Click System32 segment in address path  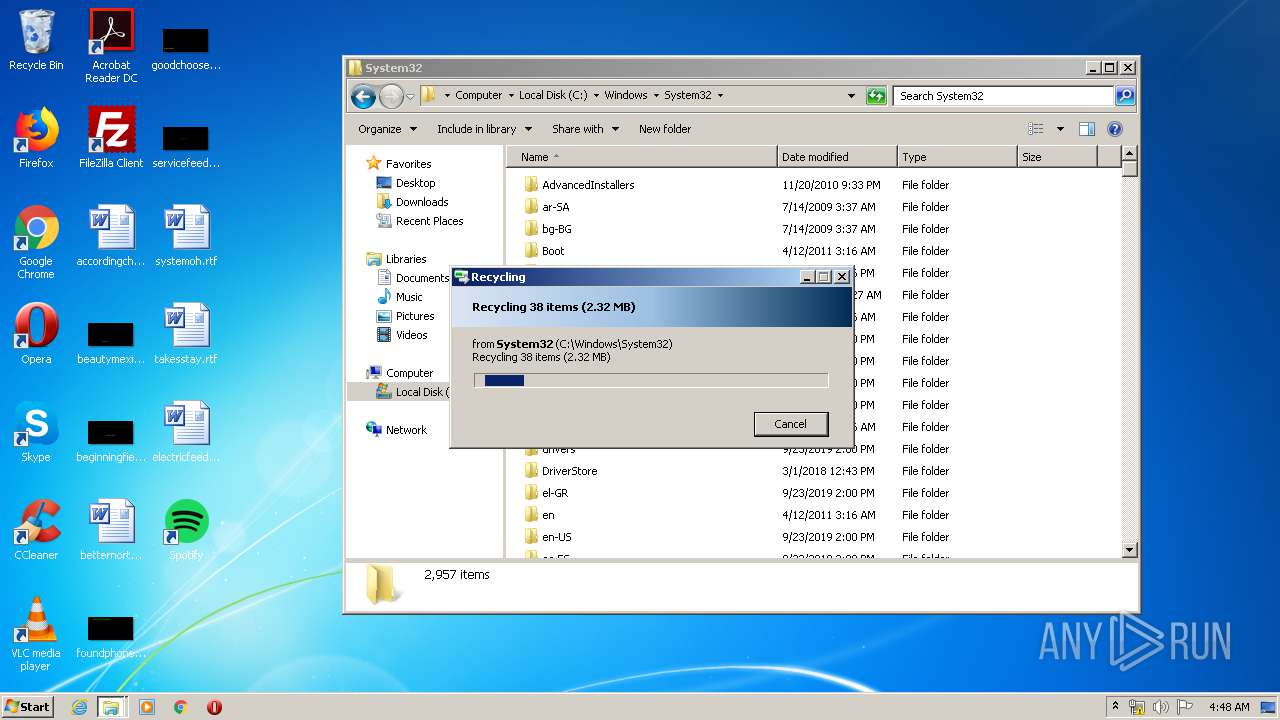688,96
